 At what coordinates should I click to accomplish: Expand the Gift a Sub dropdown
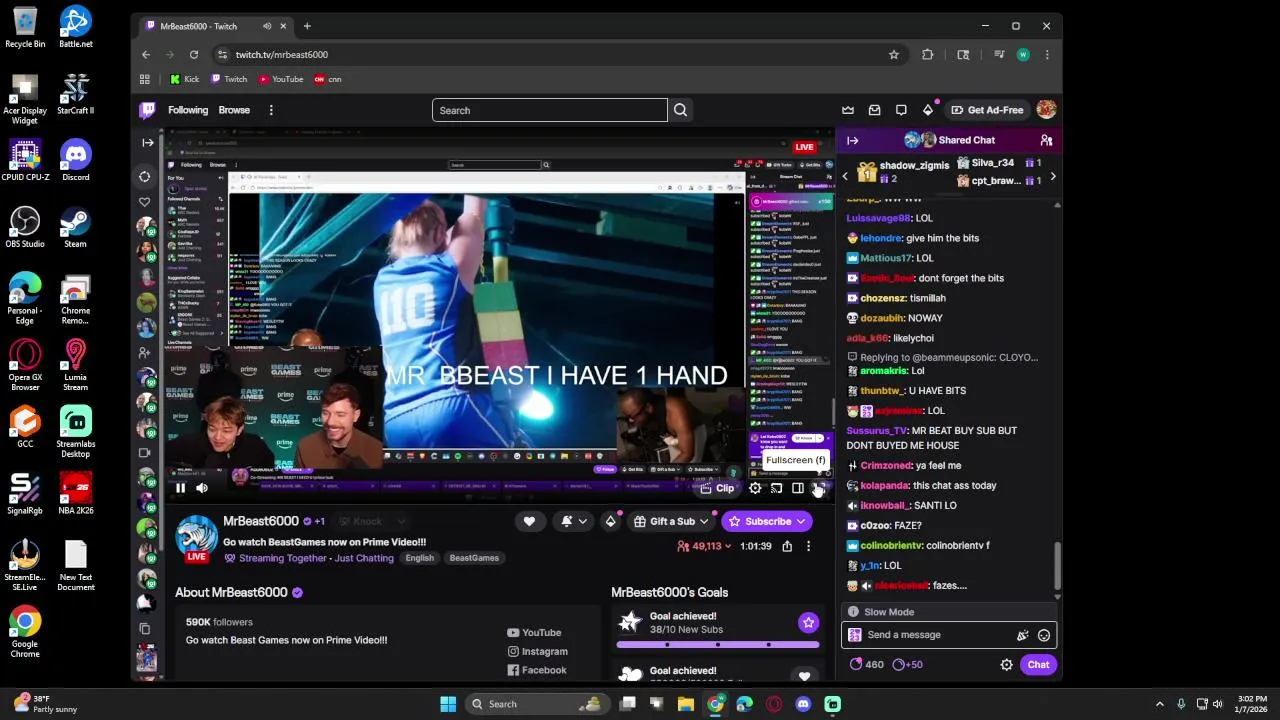pos(704,521)
